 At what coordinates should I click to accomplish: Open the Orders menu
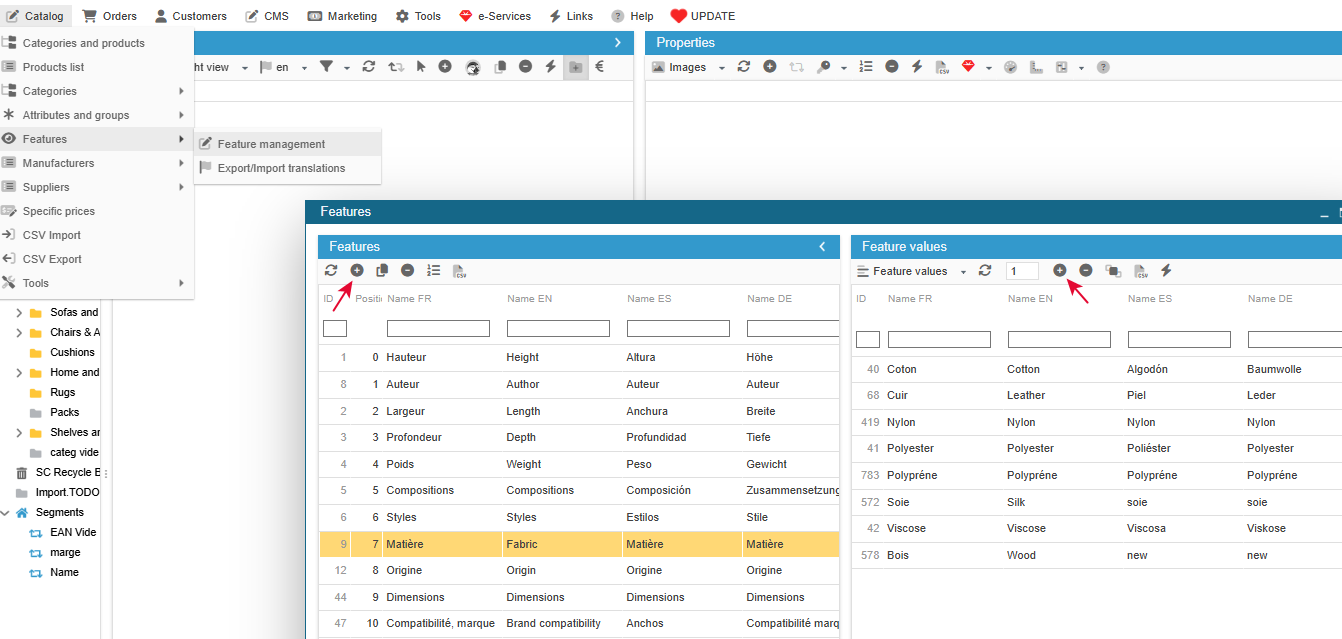[x=110, y=16]
